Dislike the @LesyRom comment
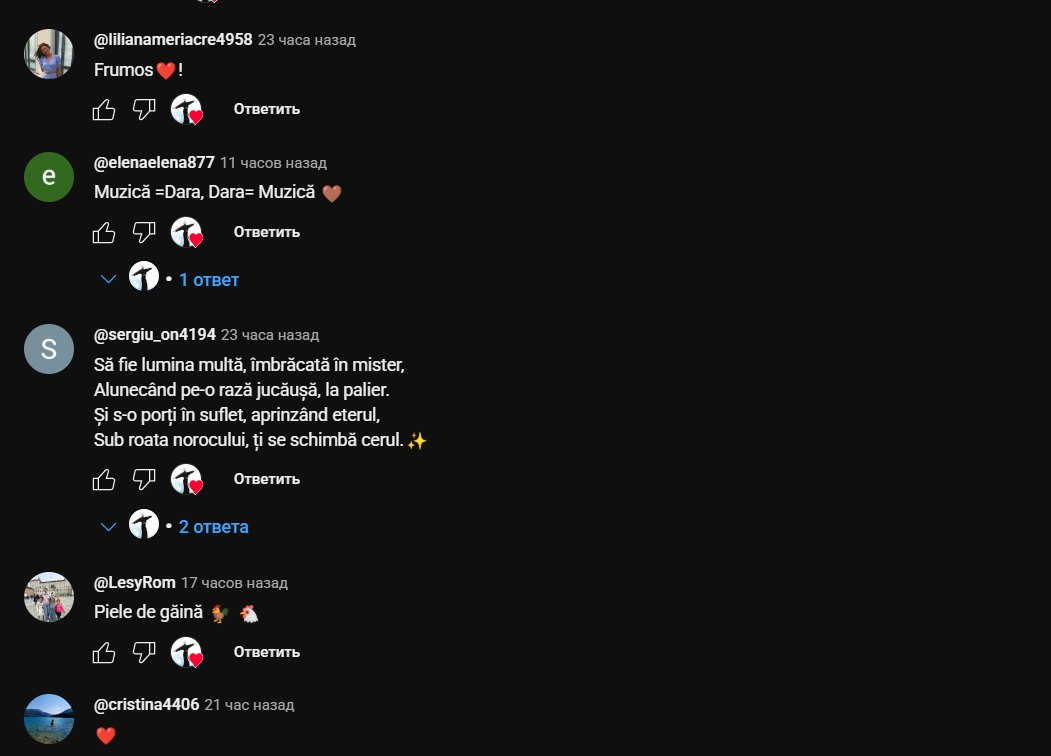The height and width of the screenshot is (756, 1051). (x=144, y=652)
